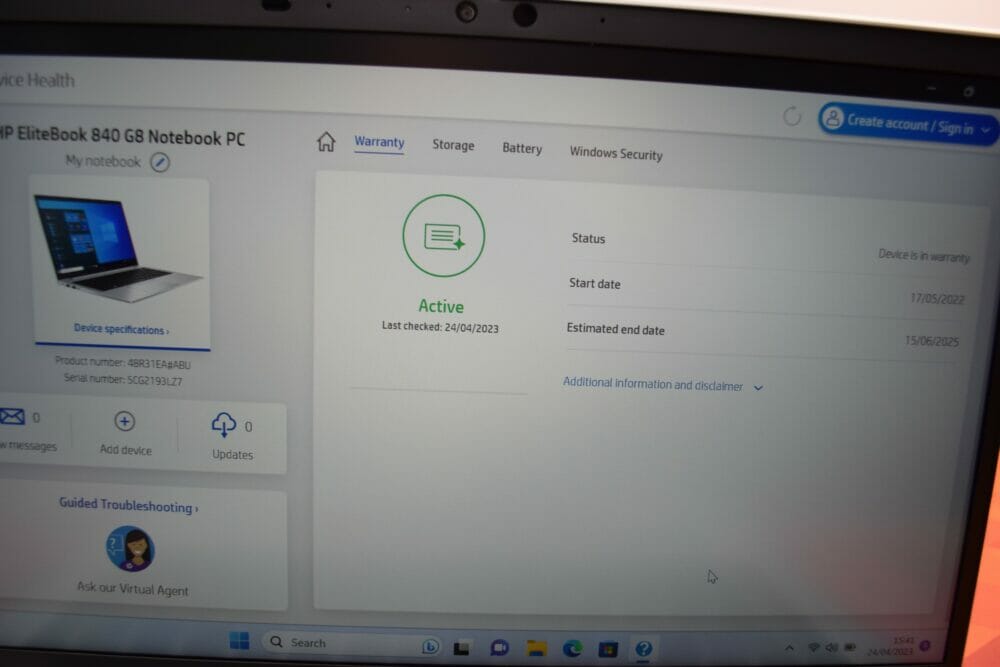This screenshot has width=1000, height=667.
Task: Click the EliteBook laptop product image
Action: (118, 249)
